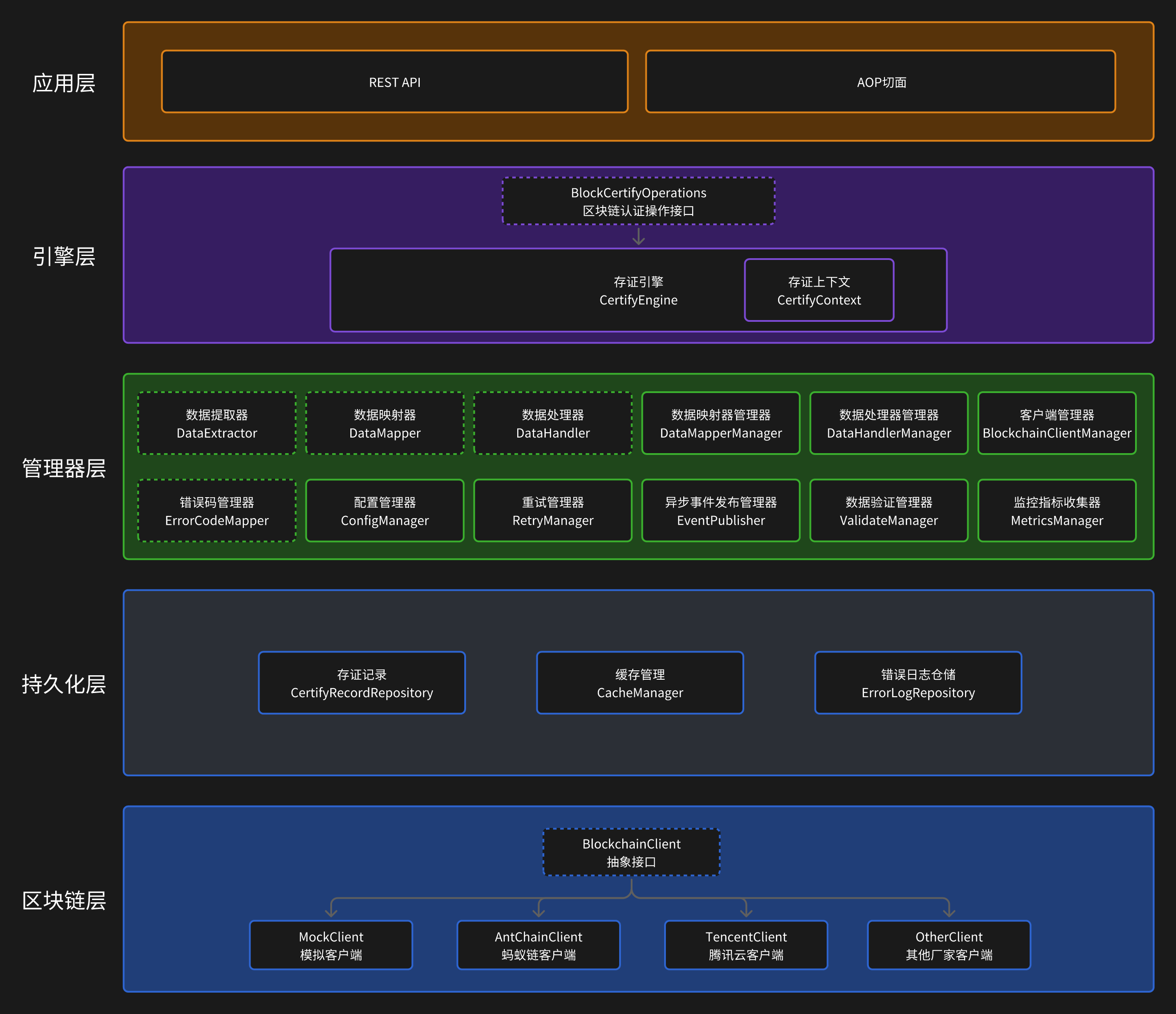The height and width of the screenshot is (1014, 1176).
Task: Click the BlockCertifyOperations interface node
Action: 638,201
